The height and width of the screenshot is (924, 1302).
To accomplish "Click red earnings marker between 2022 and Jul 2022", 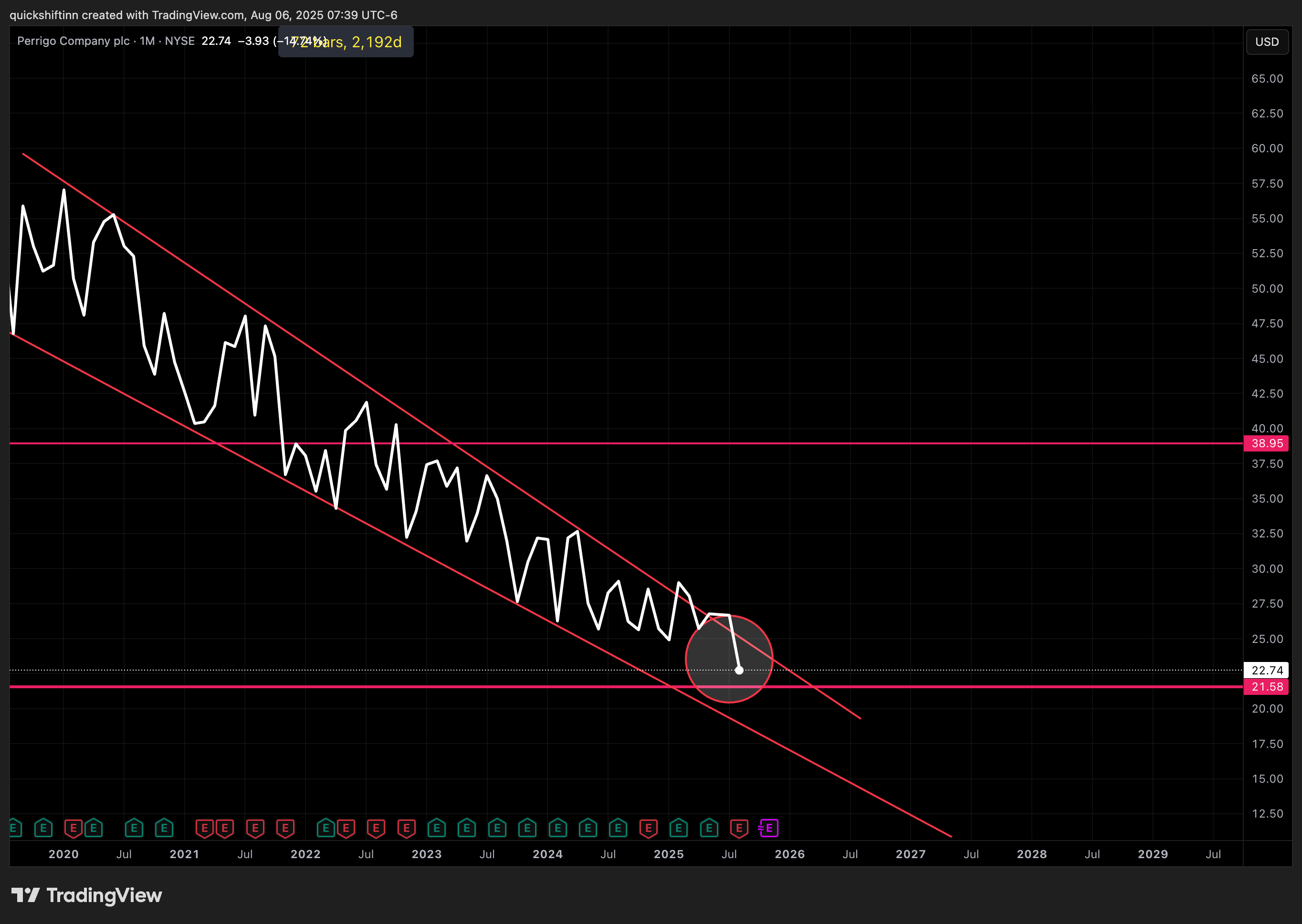I will coord(346,828).
